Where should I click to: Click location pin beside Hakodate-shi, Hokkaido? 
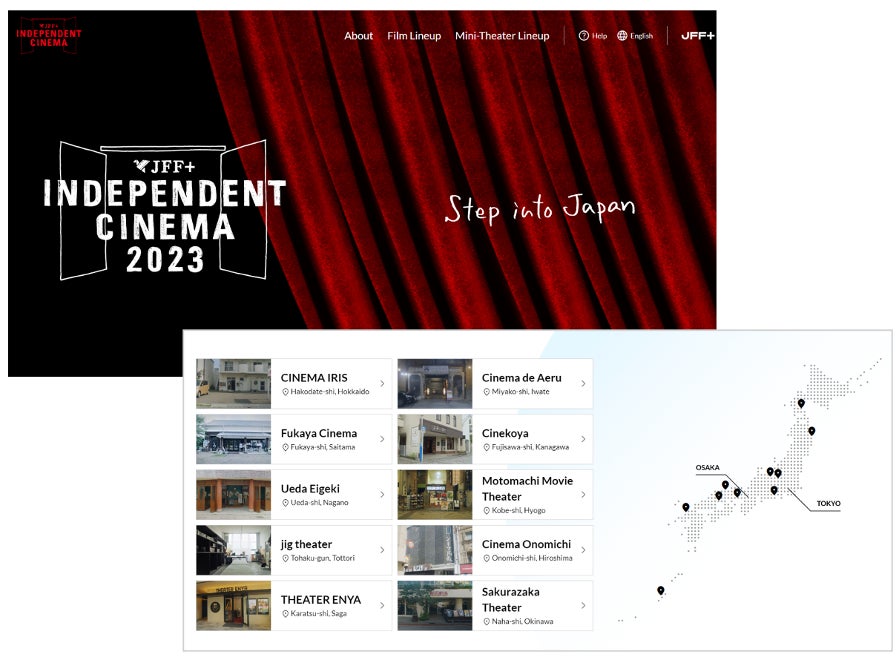point(285,391)
